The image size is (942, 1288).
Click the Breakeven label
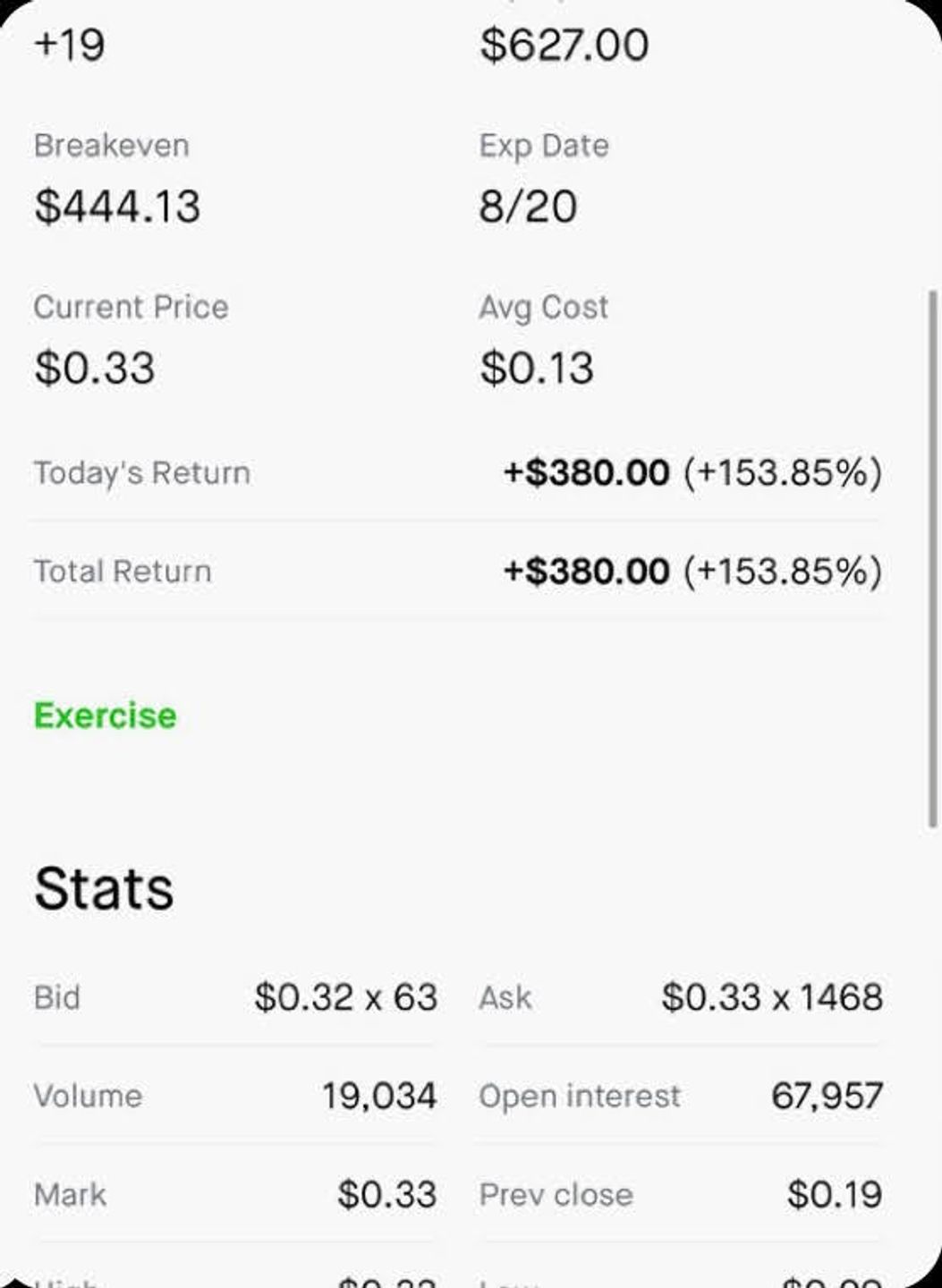[112, 146]
